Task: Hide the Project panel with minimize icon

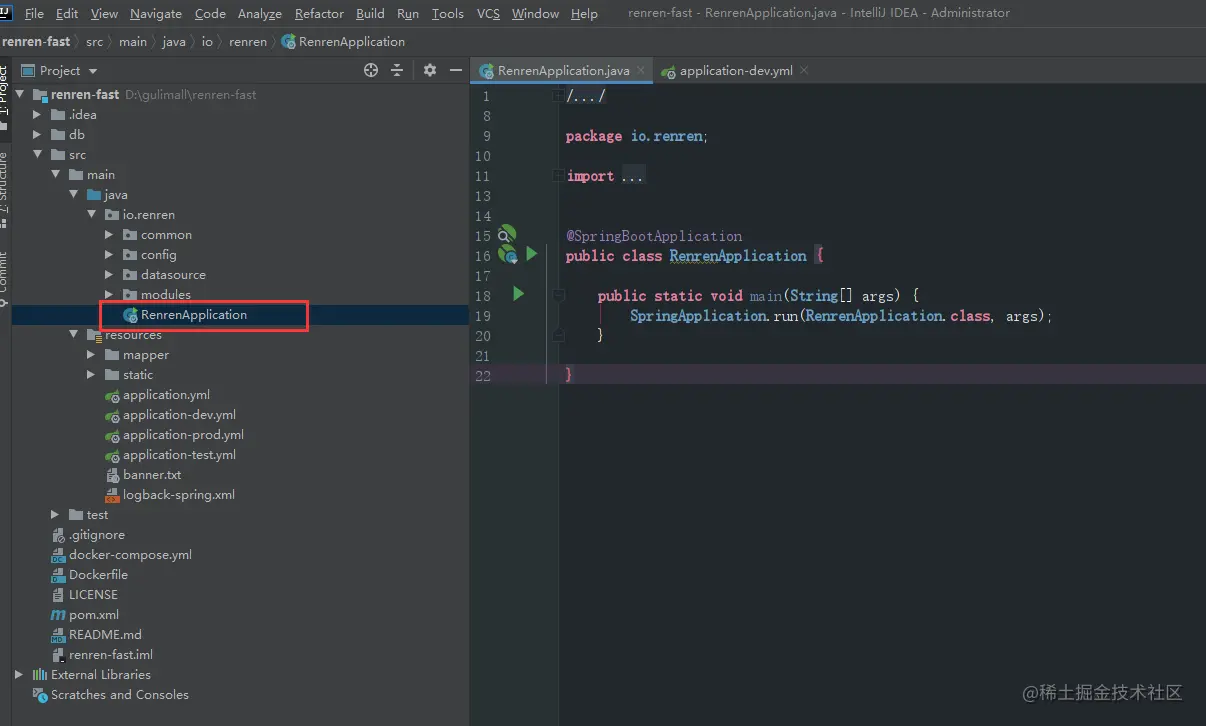Action: pos(456,70)
